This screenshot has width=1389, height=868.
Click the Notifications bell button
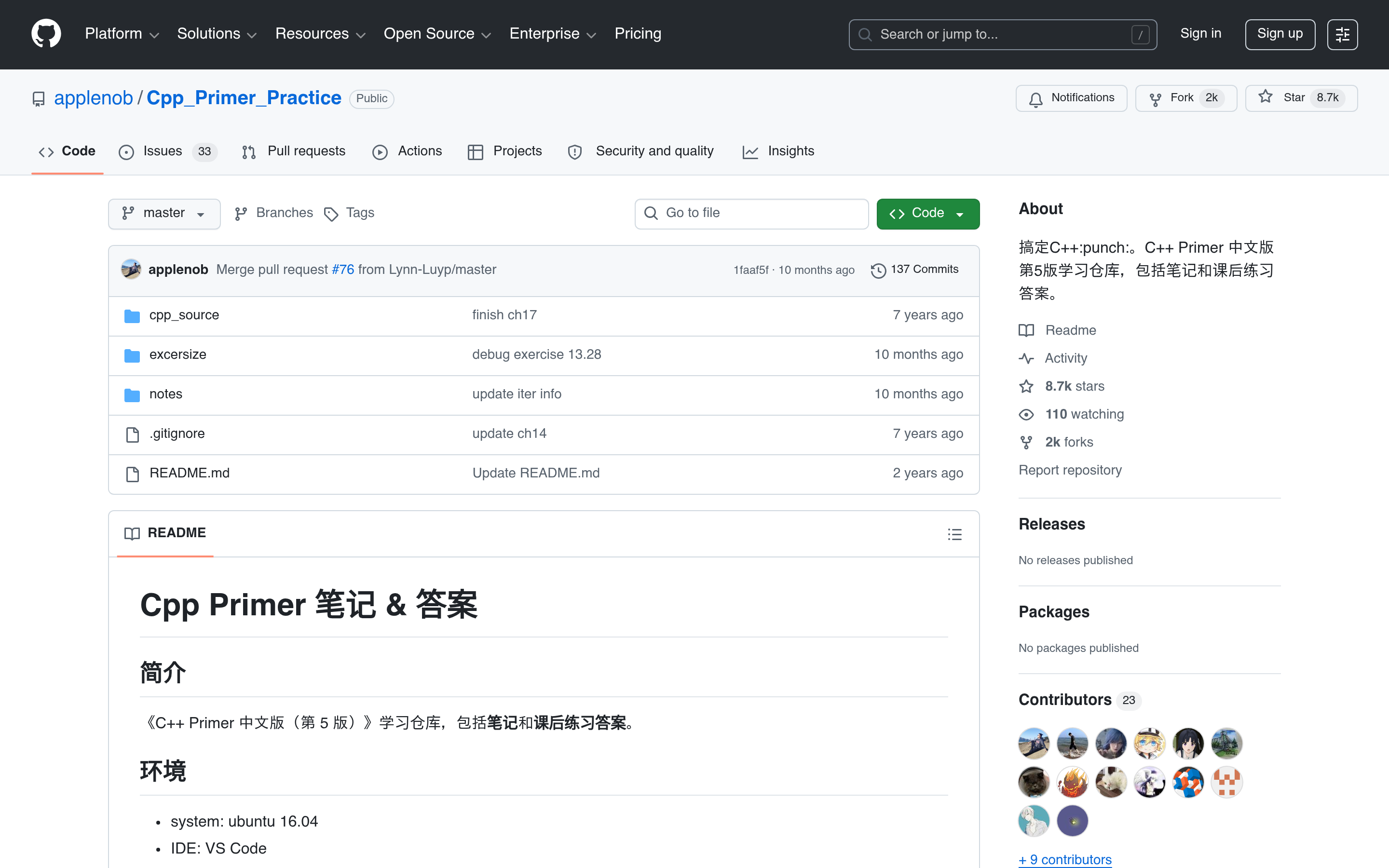coord(1071,98)
